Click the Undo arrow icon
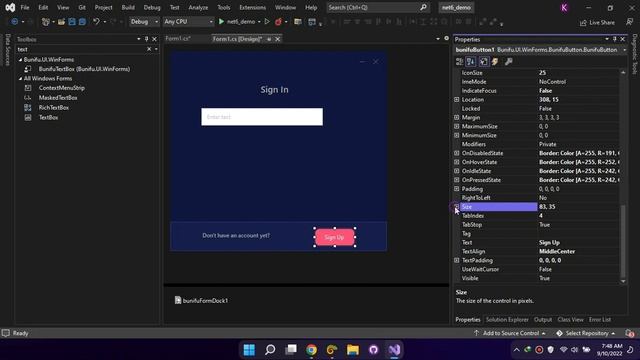 tap(96, 22)
